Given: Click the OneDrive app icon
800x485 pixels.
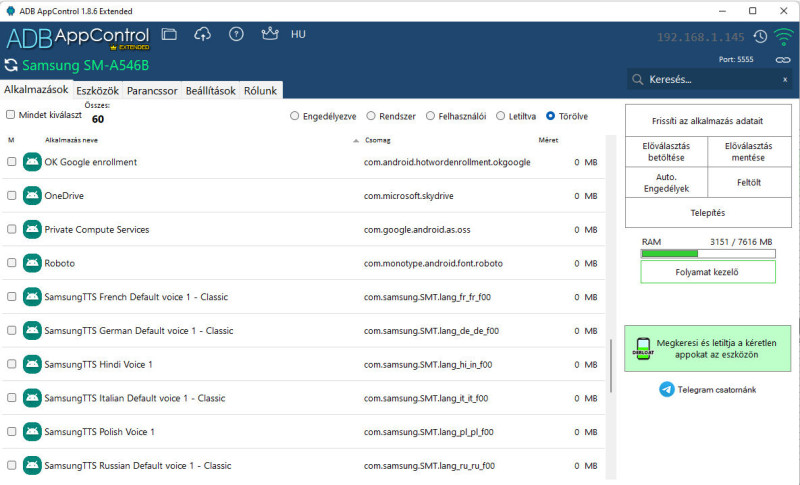Looking at the screenshot, I should coord(32,195).
